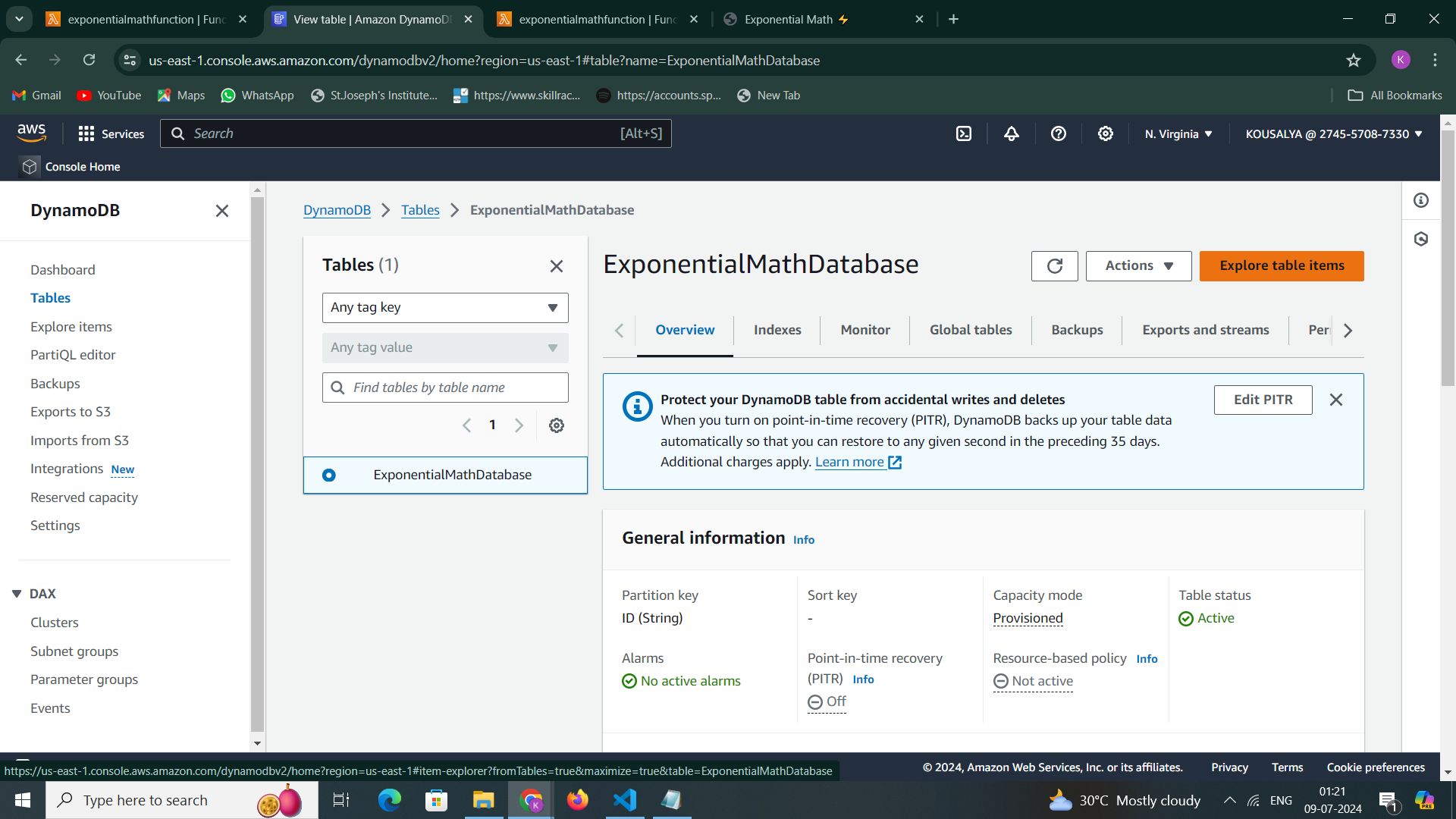
Task: Open Visual Studio Code from taskbar
Action: (625, 800)
